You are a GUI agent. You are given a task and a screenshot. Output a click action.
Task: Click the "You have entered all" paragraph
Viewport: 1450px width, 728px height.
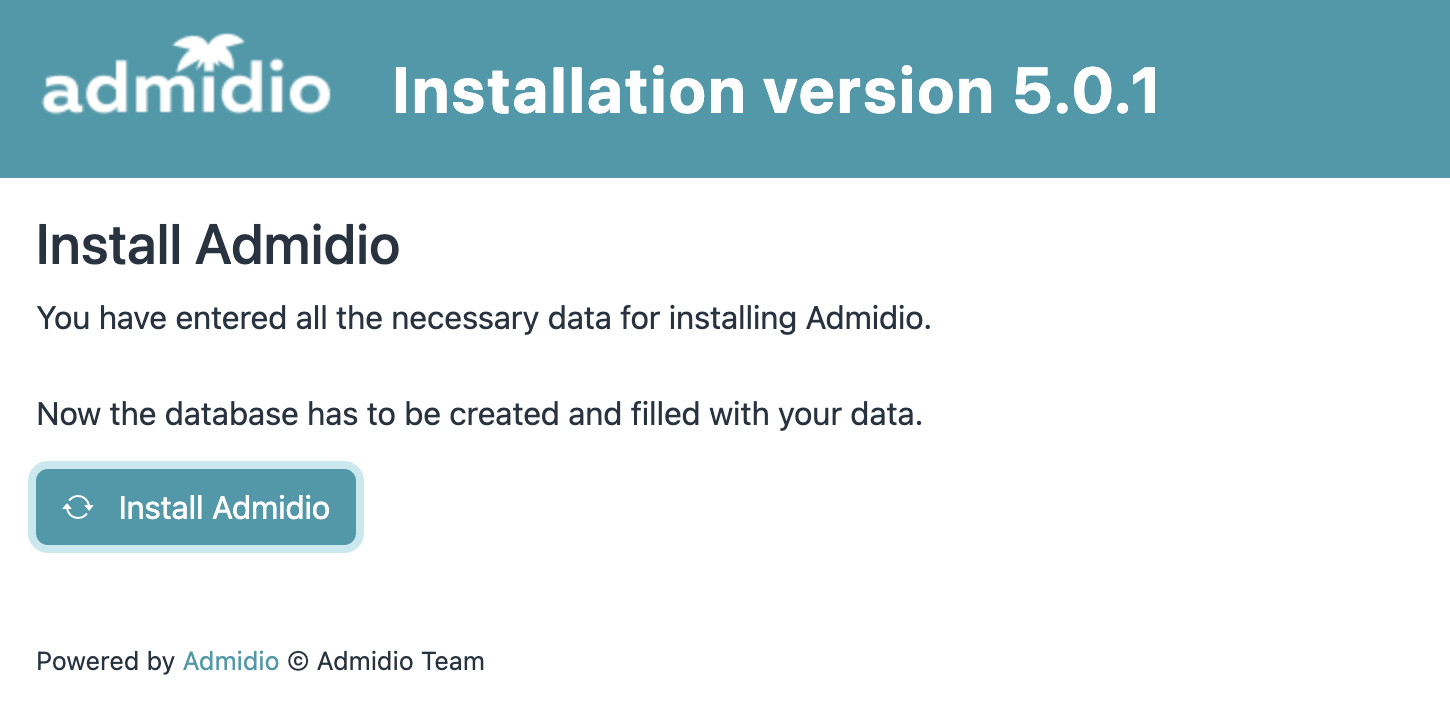click(x=483, y=319)
